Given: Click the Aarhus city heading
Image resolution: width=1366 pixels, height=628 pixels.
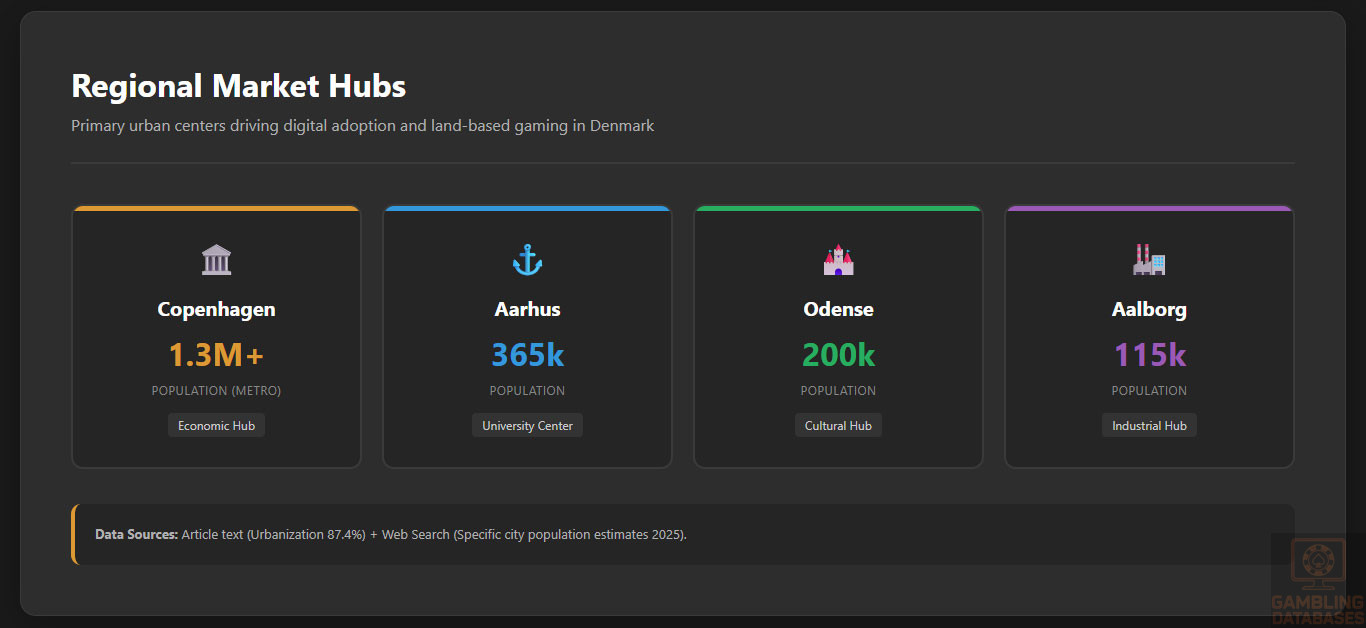Looking at the screenshot, I should [527, 310].
